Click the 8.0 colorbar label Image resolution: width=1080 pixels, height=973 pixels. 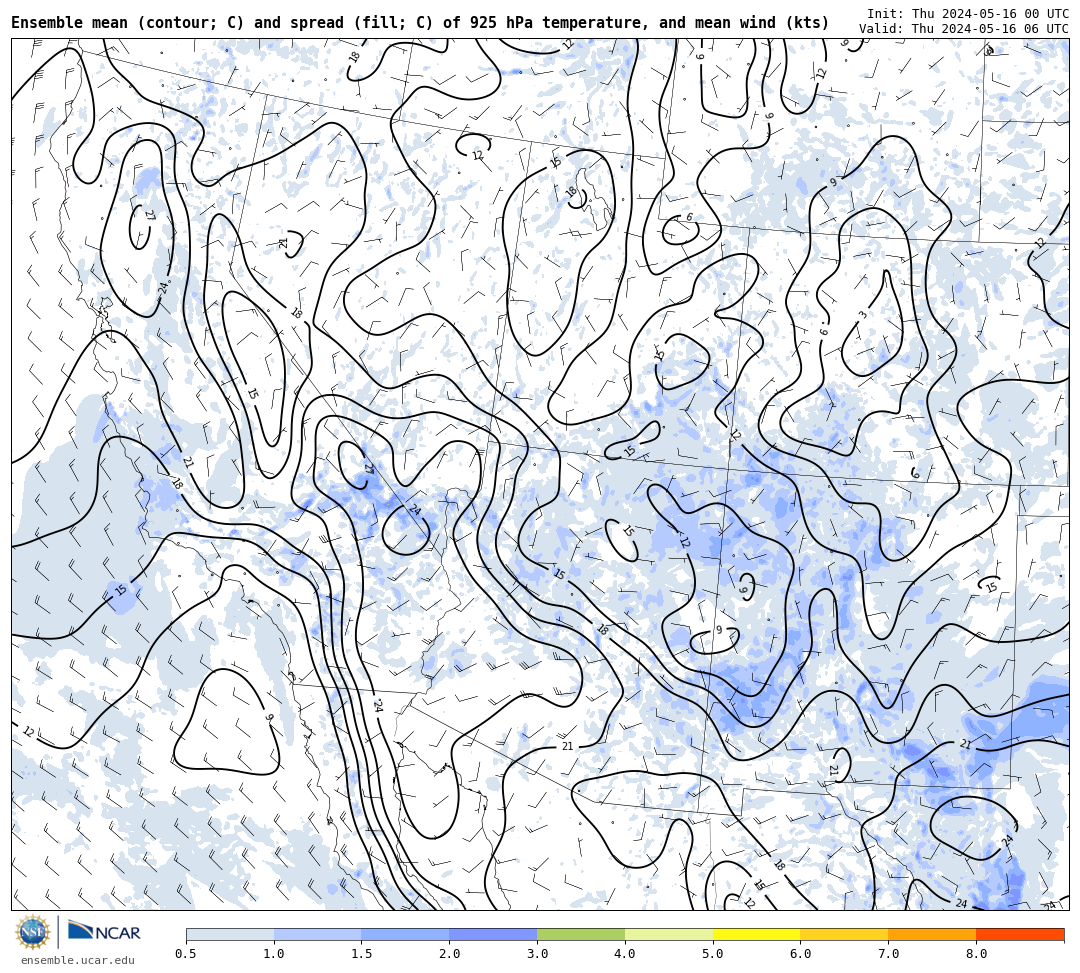[976, 954]
